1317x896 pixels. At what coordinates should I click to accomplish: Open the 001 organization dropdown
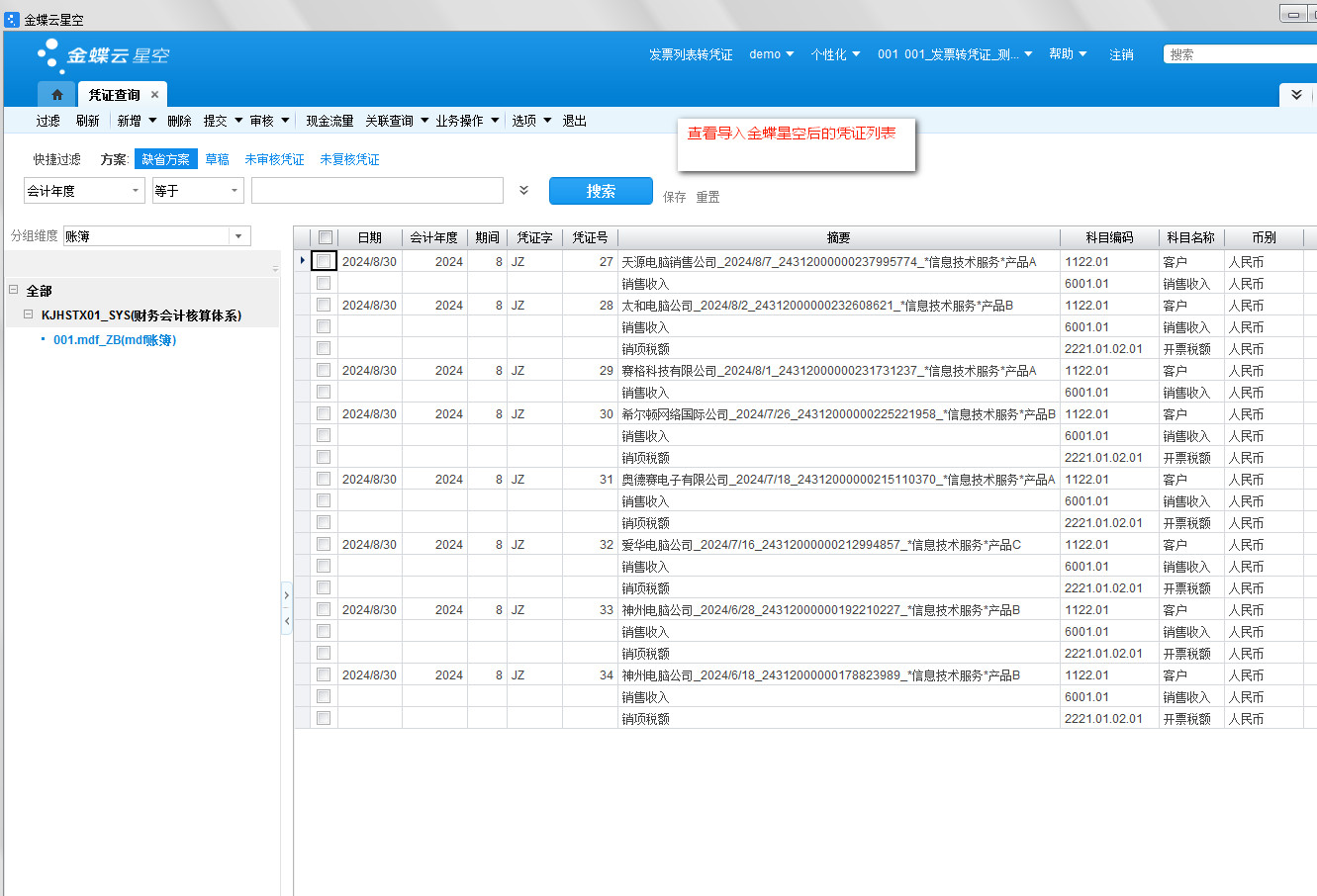(x=955, y=54)
